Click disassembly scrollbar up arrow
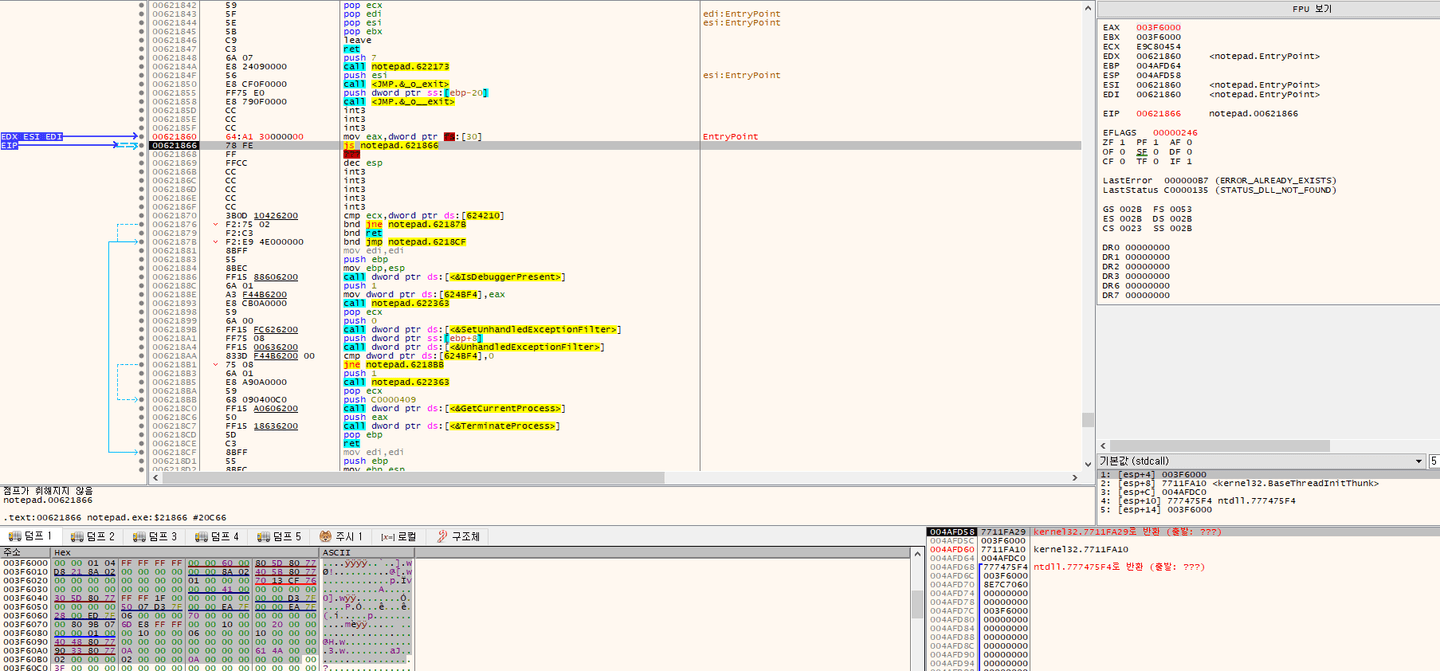Viewport: 1440px width, 671px height. tap(1089, 7)
